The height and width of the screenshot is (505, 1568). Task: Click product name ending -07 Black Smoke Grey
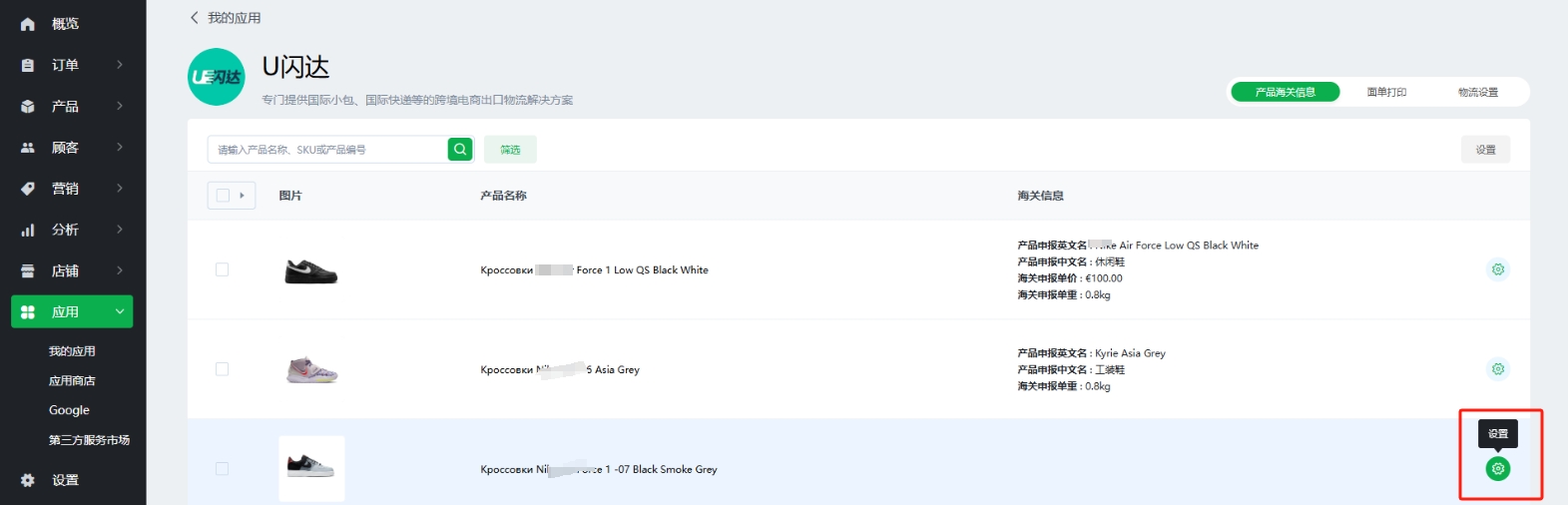pos(599,469)
